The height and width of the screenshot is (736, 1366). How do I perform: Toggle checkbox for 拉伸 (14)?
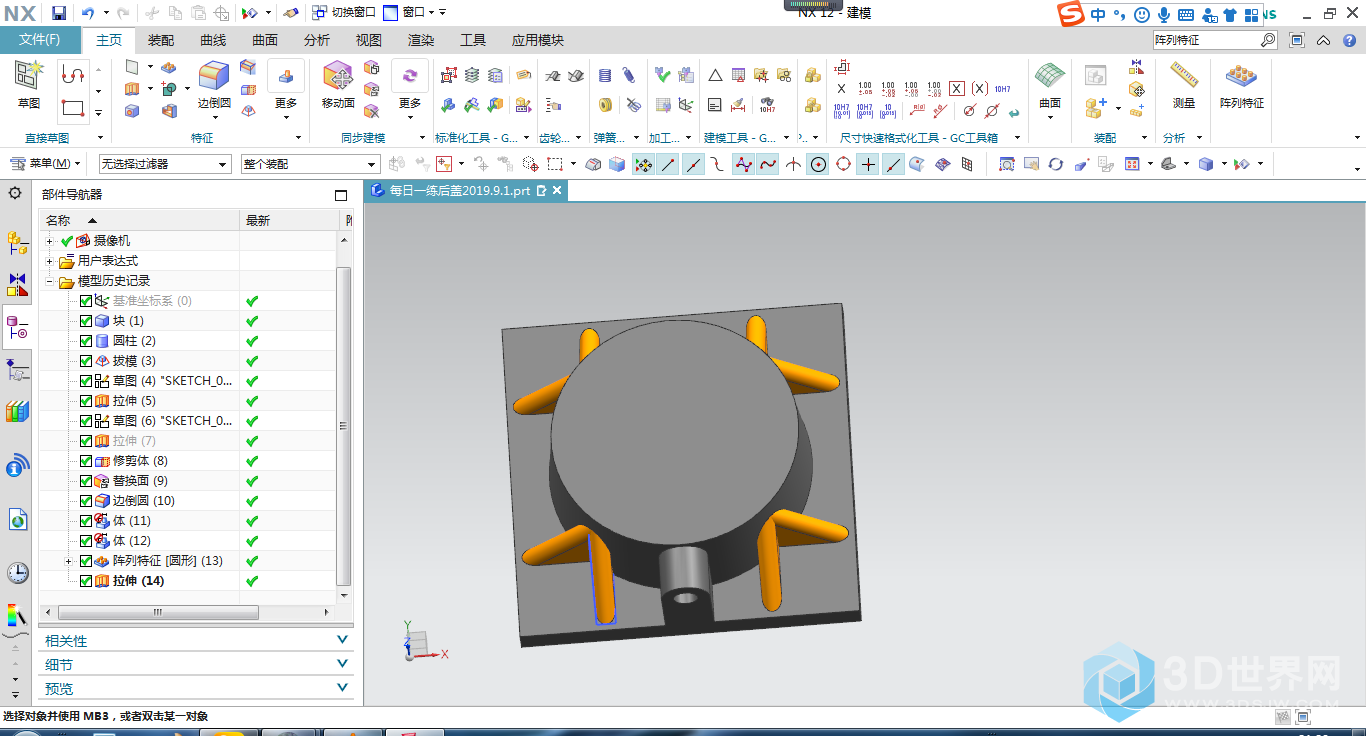tap(86, 581)
